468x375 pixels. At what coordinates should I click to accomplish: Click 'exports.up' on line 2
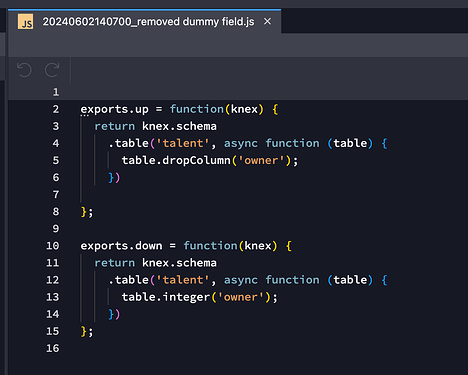(x=115, y=109)
